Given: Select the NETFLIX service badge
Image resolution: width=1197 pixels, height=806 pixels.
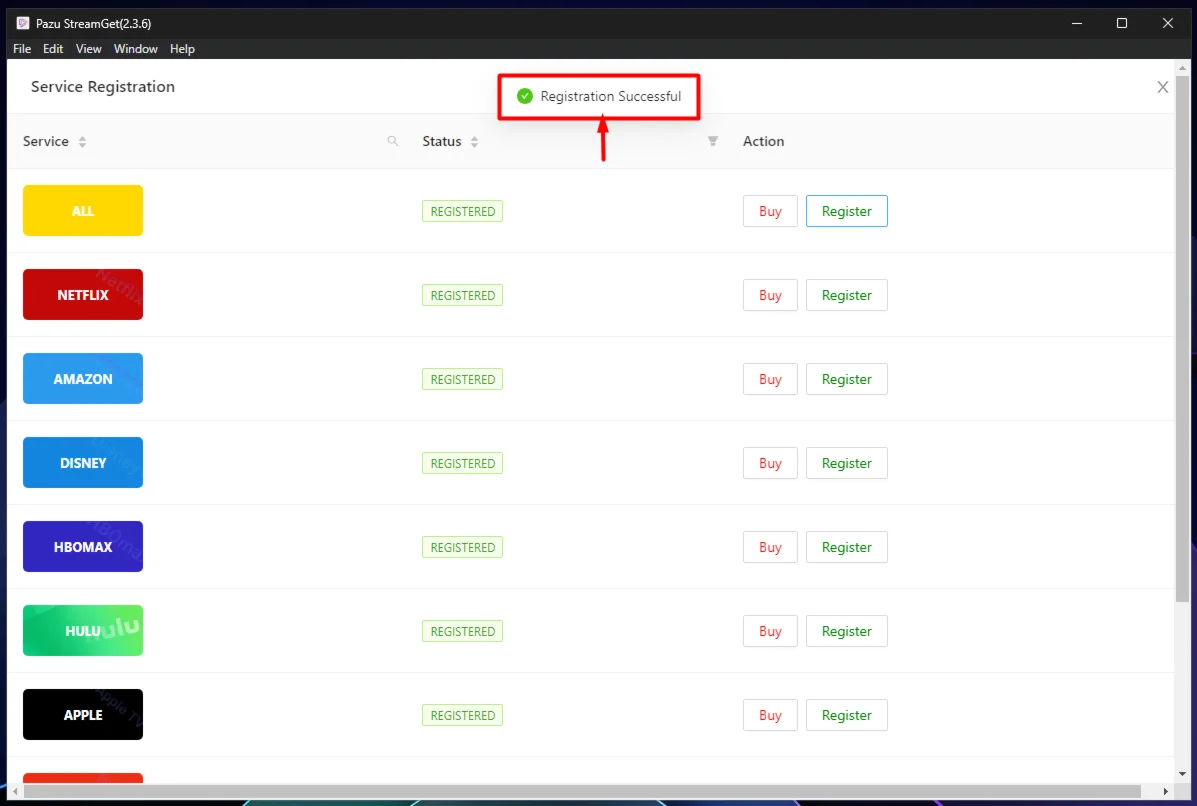Looking at the screenshot, I should click(82, 295).
